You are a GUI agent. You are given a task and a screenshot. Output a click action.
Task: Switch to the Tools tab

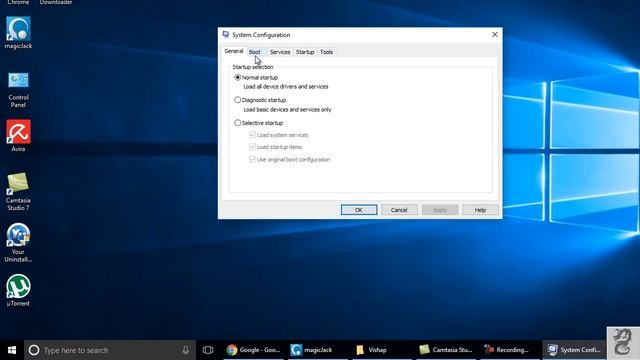(327, 52)
